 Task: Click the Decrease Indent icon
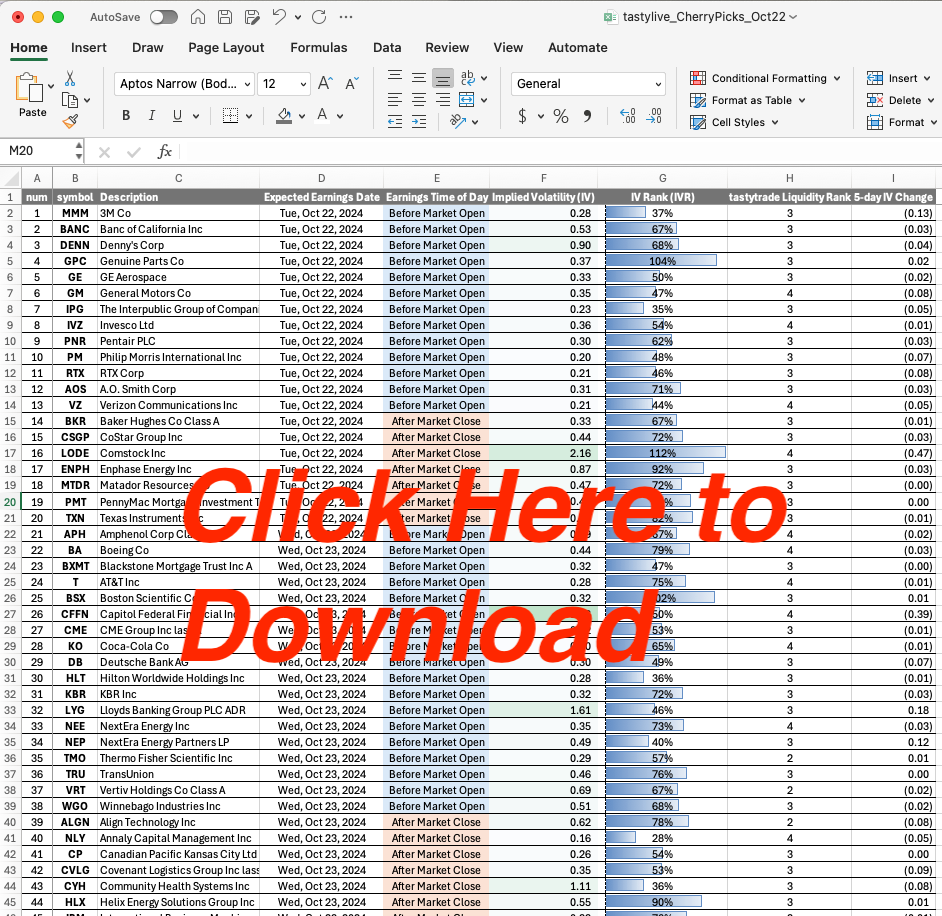point(395,122)
